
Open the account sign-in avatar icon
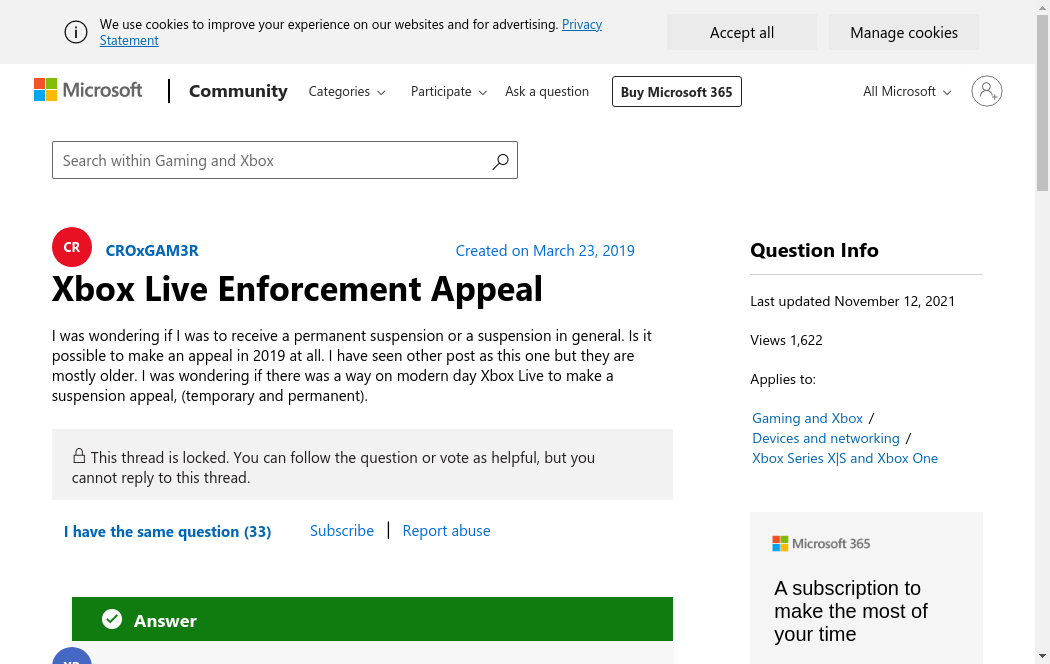tap(986, 91)
